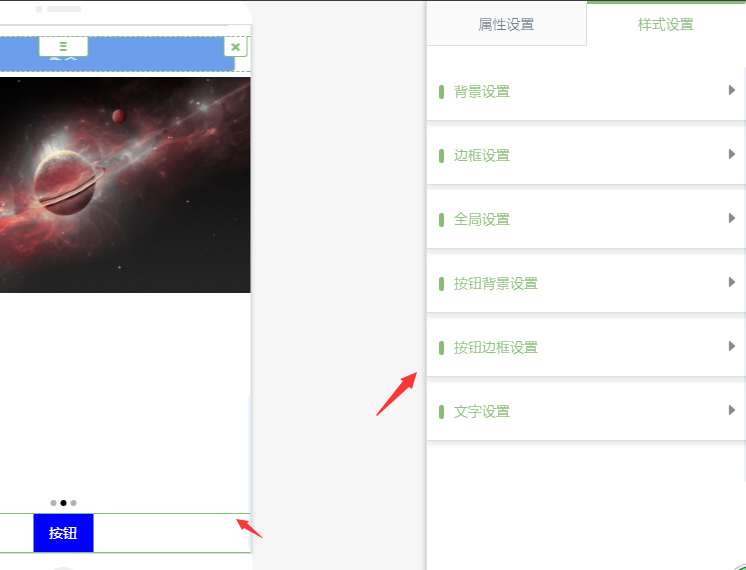Image resolution: width=746 pixels, height=570 pixels.
Task: Expand the 按钮边框设置 arrow
Action: point(732,346)
